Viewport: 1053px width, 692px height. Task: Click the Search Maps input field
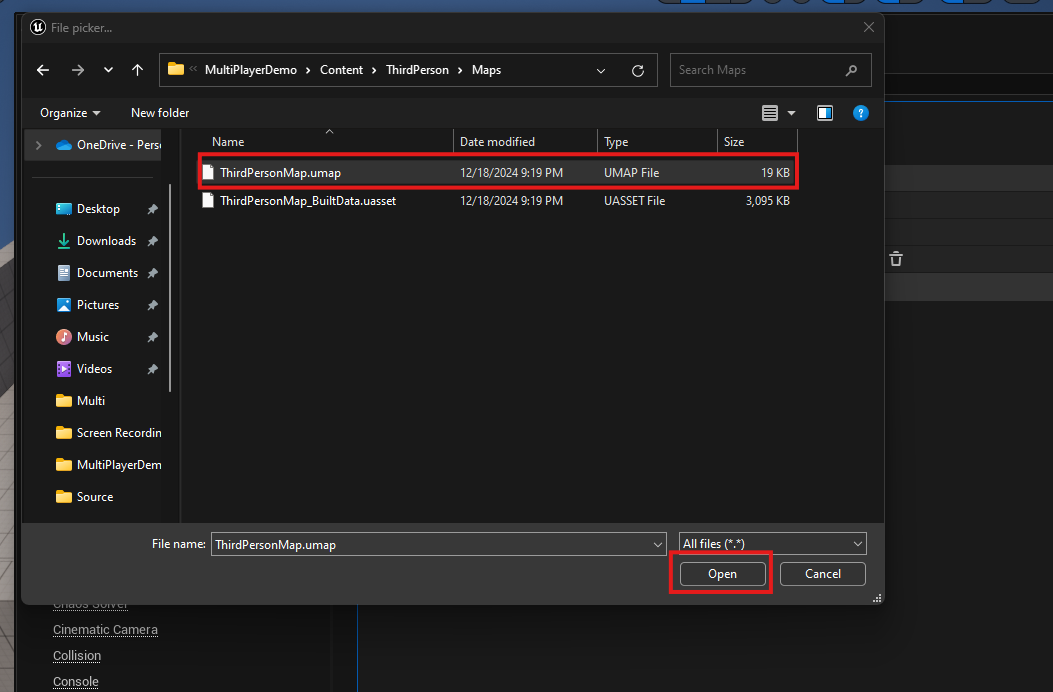(758, 70)
